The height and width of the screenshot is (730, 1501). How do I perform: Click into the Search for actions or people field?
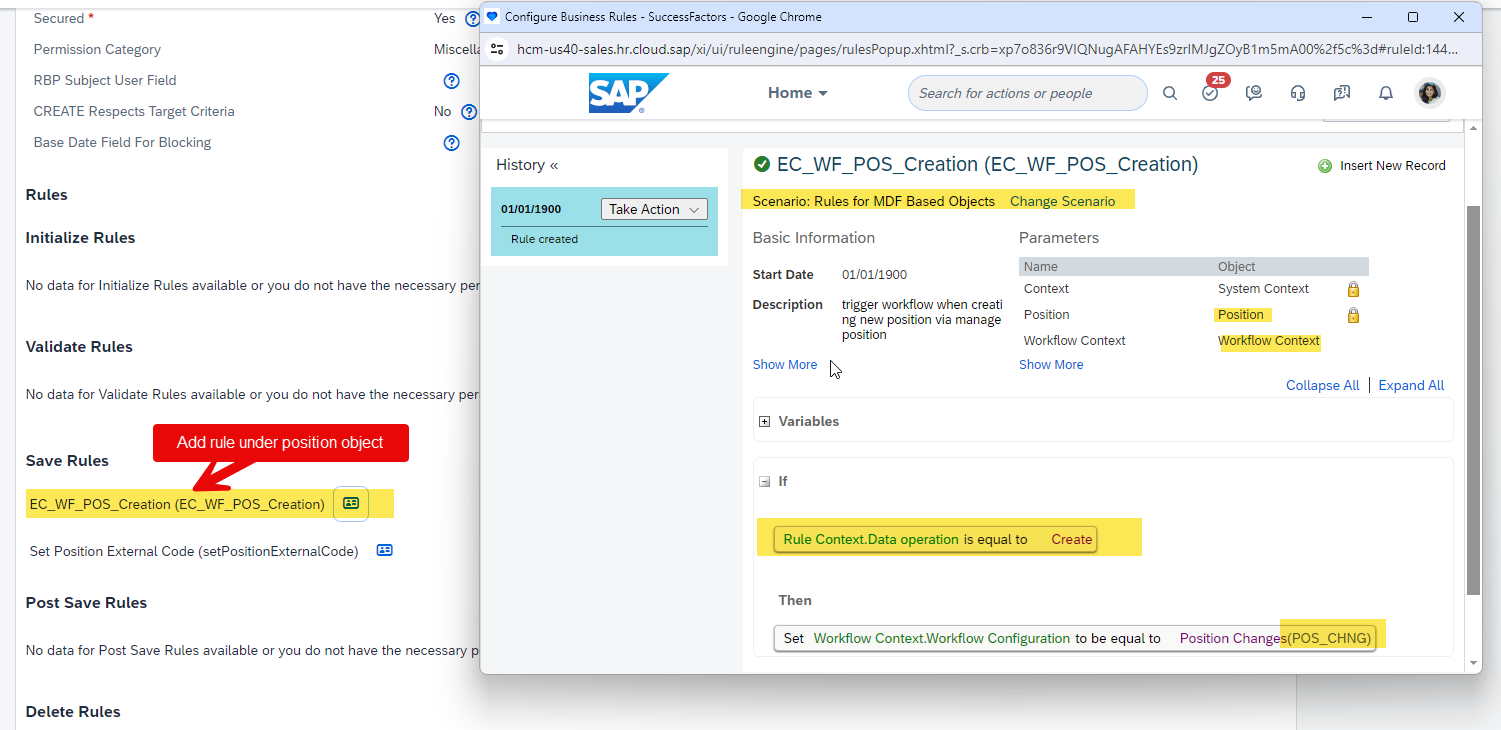tap(1027, 93)
